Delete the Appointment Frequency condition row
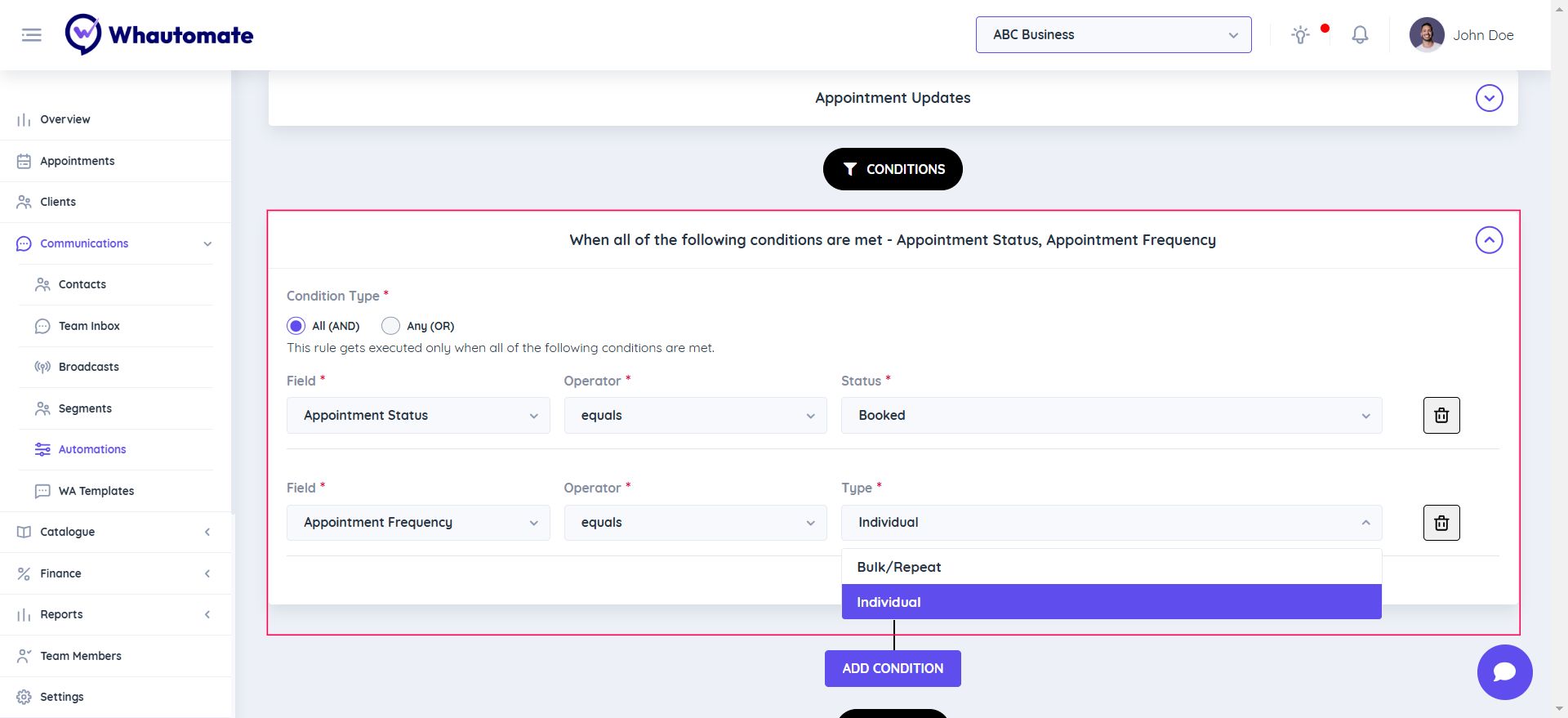1568x718 pixels. [1441, 523]
